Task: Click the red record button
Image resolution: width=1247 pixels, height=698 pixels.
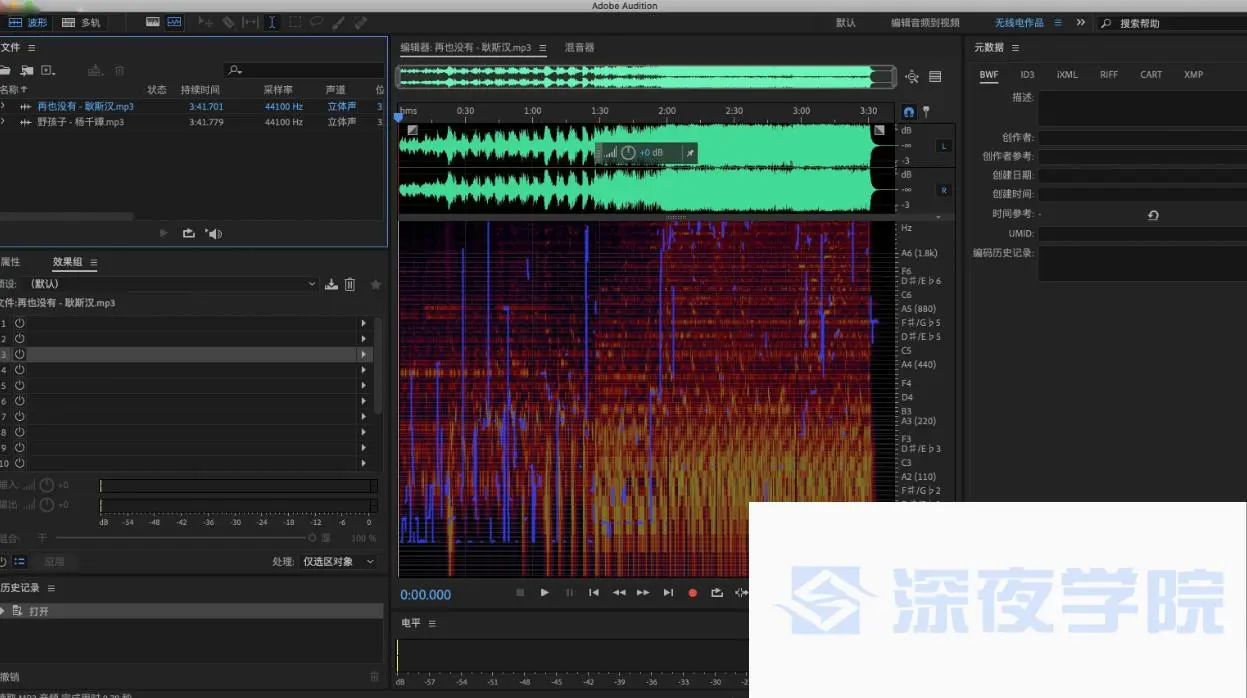Action: [x=692, y=592]
